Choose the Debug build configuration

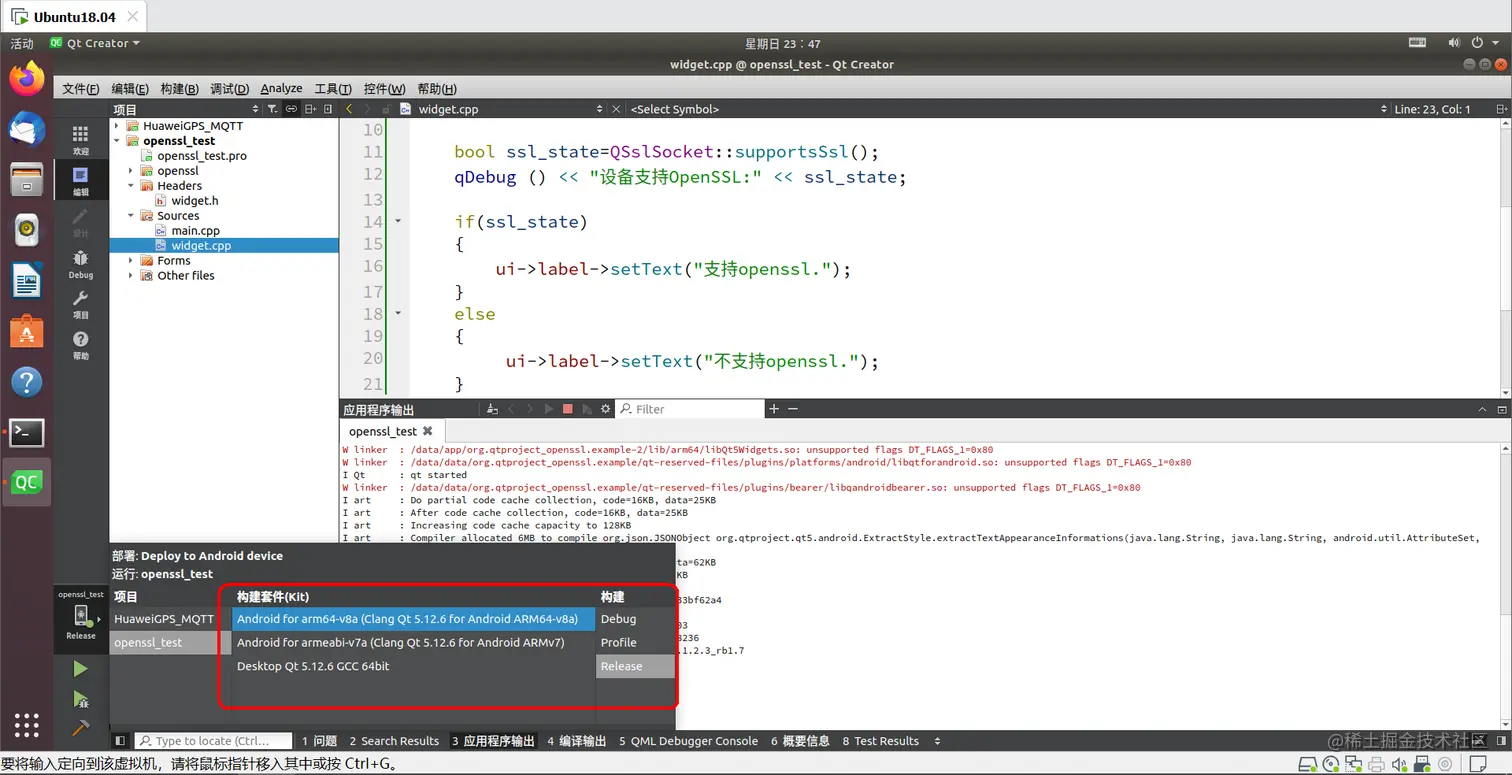click(636, 619)
